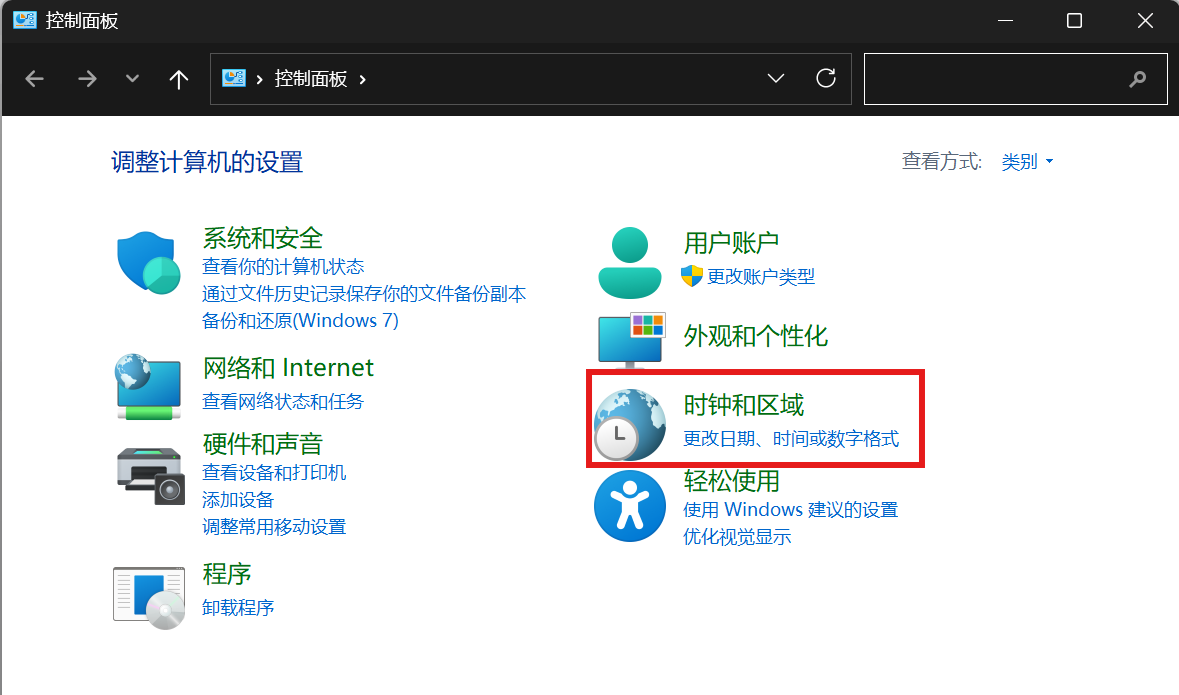Expand chevron after 控制面板 in address path

(362, 79)
